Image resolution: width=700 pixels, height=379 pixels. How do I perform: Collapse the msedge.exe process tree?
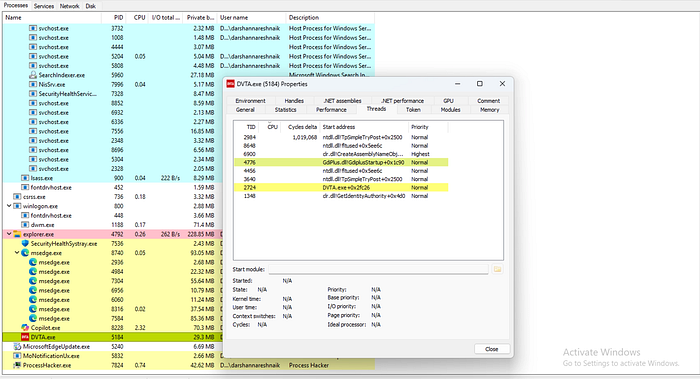[17, 253]
